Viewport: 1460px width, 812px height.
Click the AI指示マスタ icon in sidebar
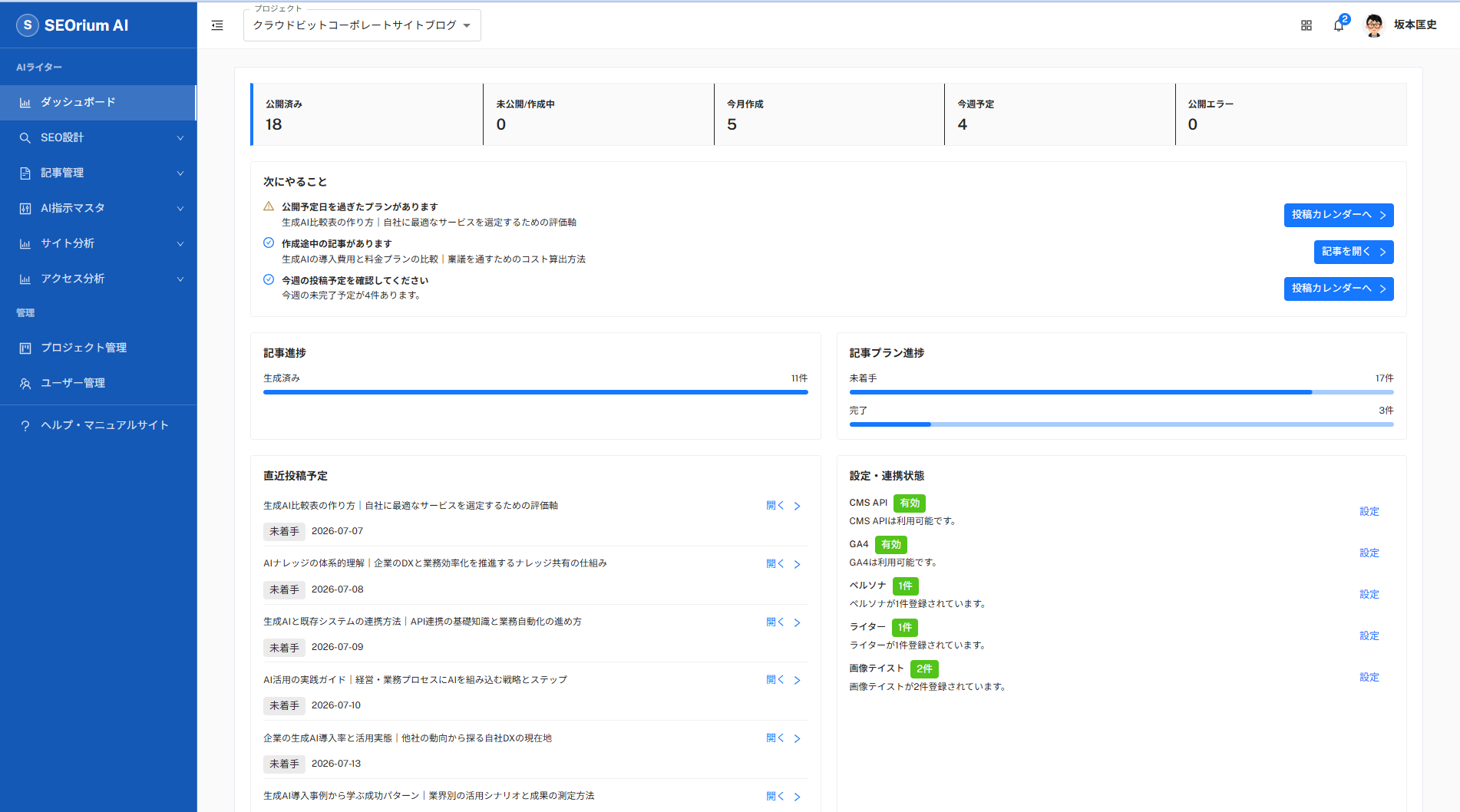pyautogui.click(x=25, y=208)
